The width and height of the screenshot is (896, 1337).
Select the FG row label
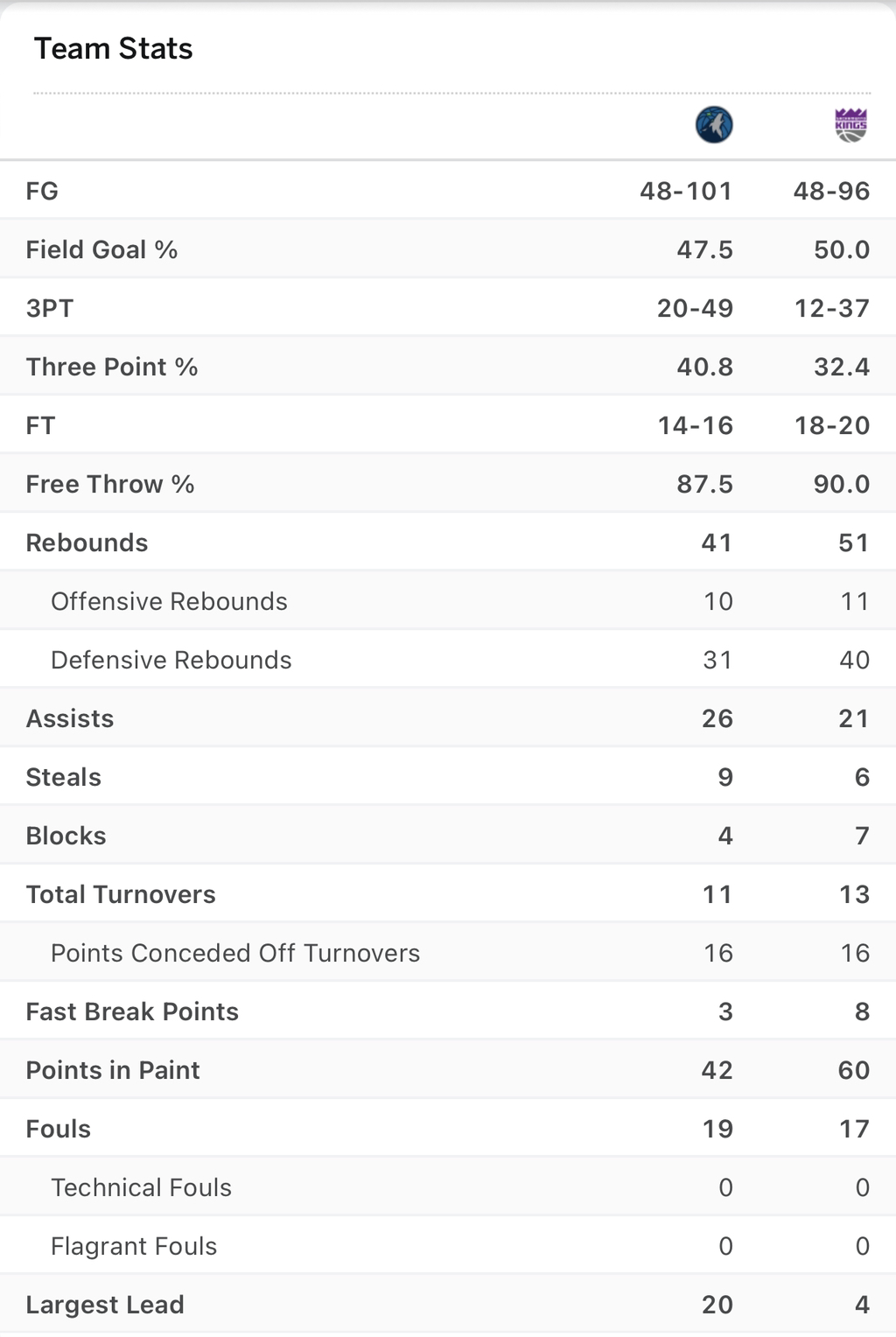(x=42, y=191)
